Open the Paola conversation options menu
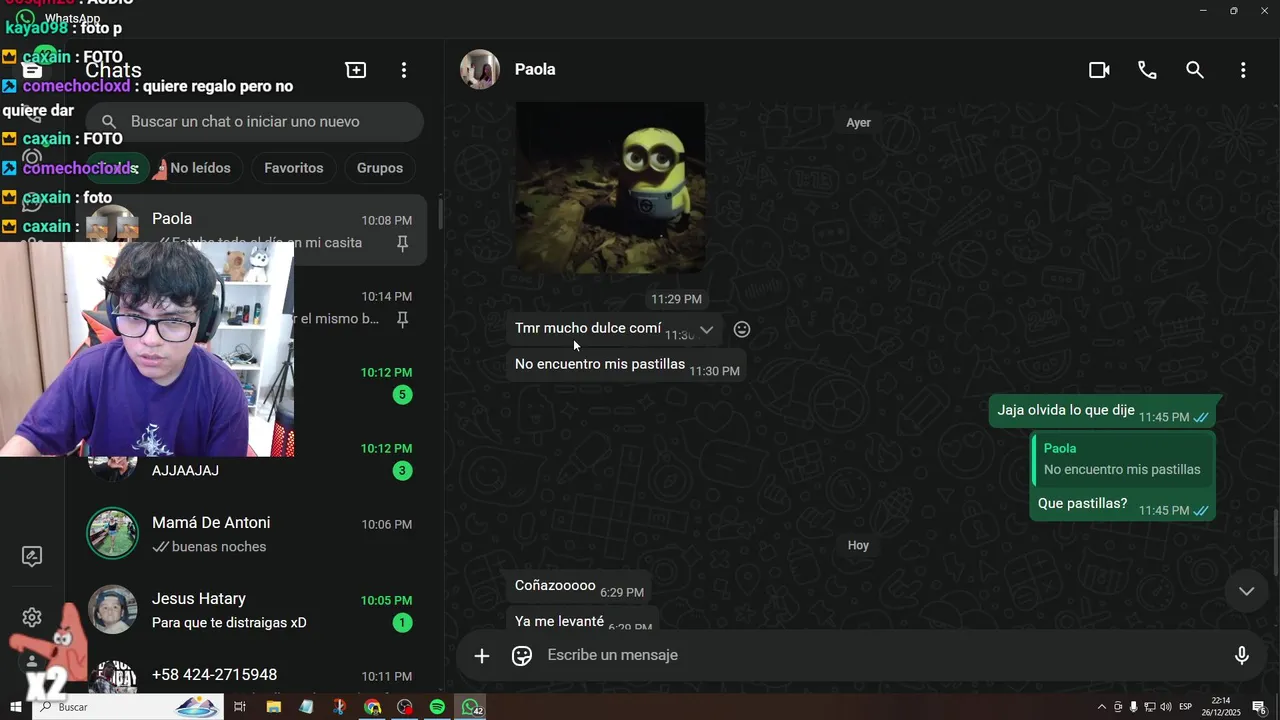 click(x=1243, y=70)
